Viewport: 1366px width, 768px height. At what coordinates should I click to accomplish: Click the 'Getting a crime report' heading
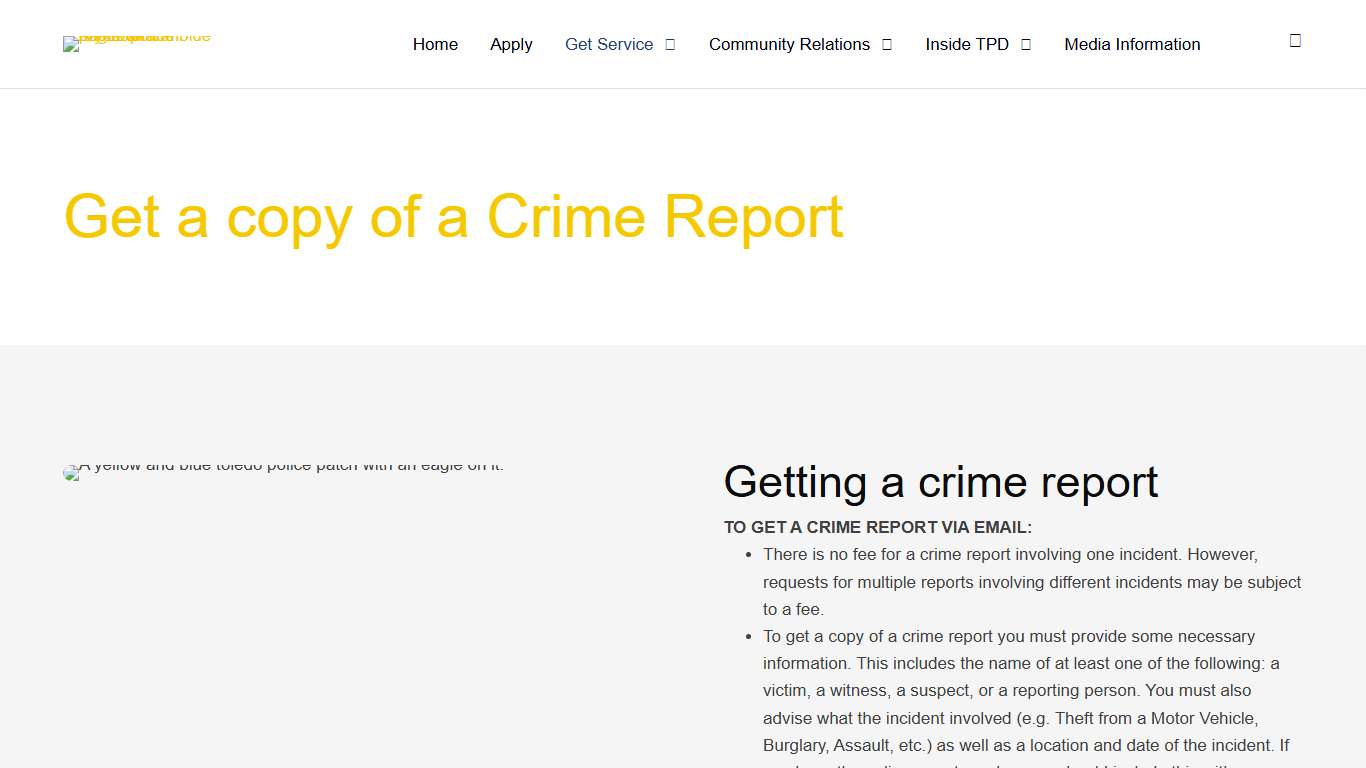(940, 482)
